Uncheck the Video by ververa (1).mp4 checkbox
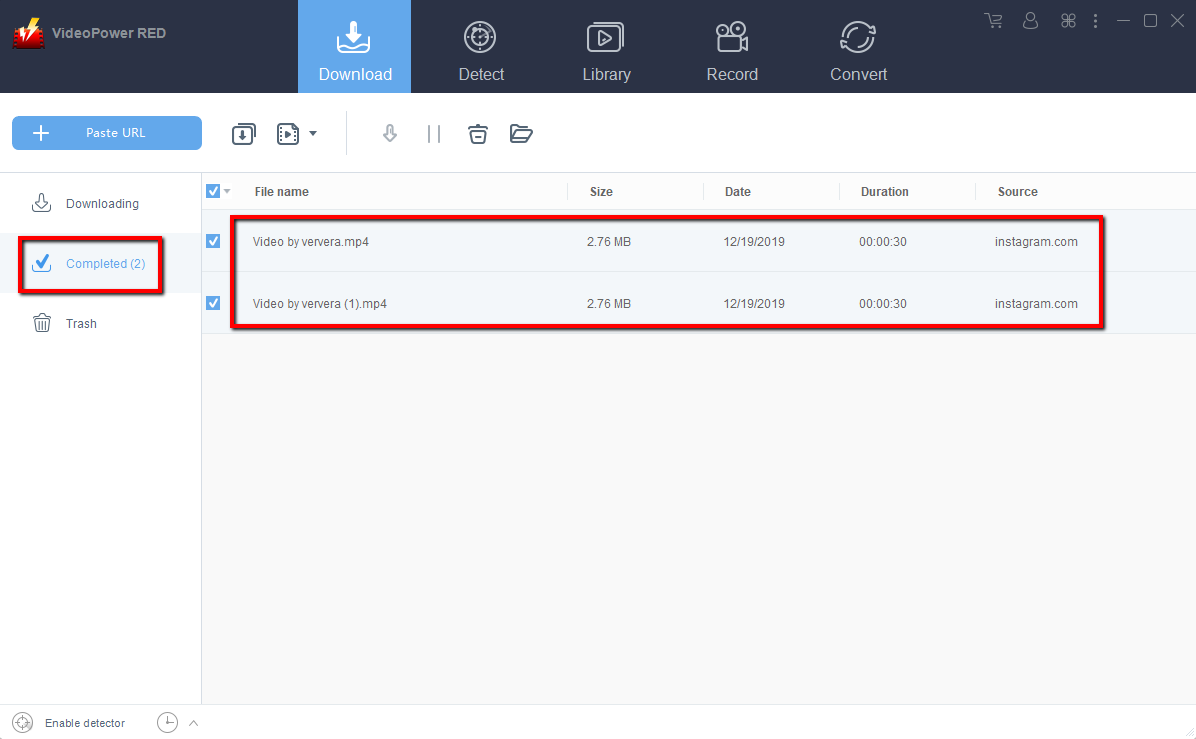This screenshot has height=739, width=1196. click(x=213, y=303)
